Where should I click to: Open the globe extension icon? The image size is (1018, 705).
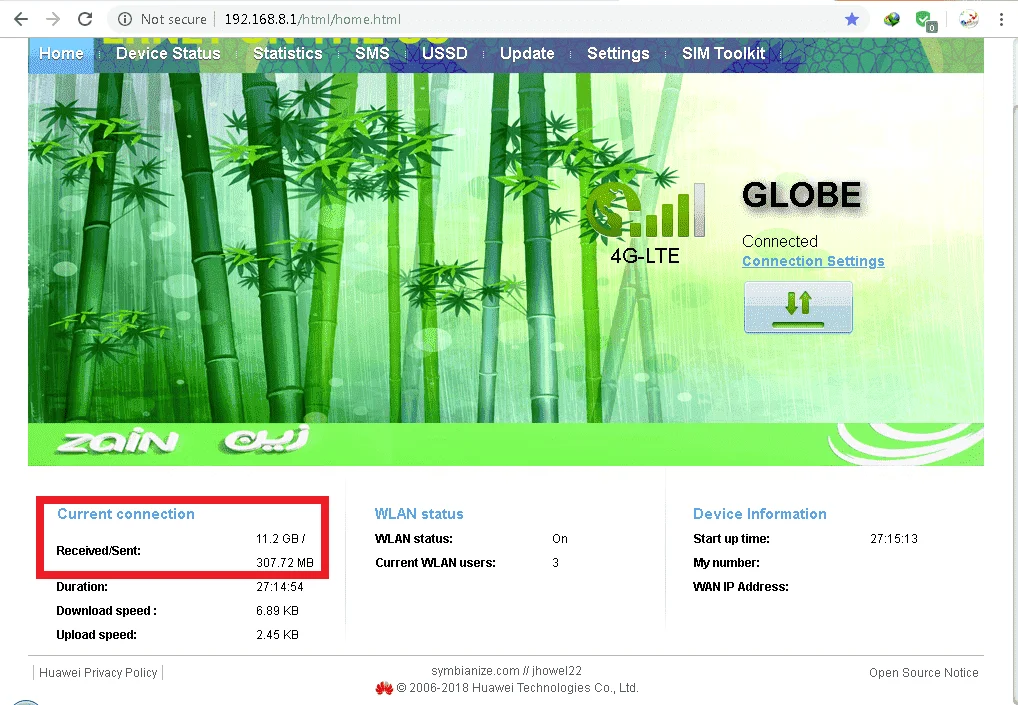[891, 19]
